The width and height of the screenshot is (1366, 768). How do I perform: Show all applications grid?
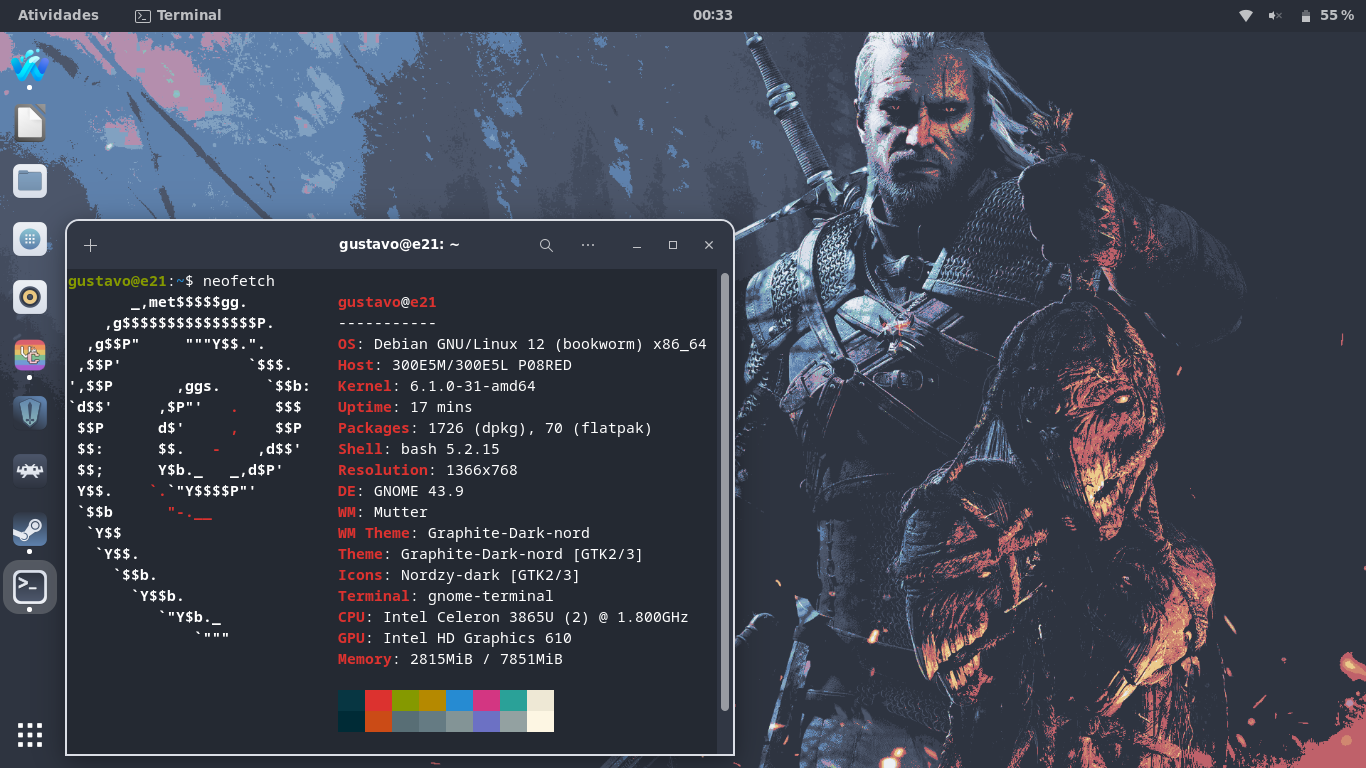pyautogui.click(x=30, y=735)
